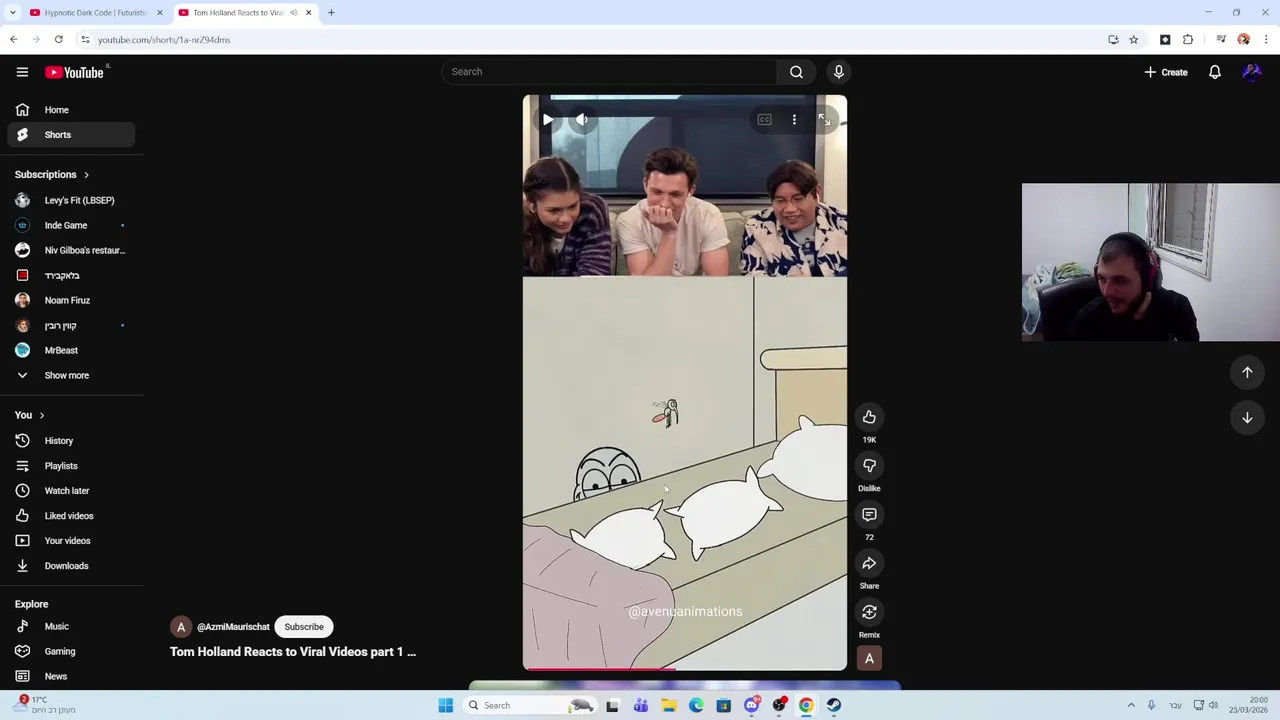Start voice search with microphone icon

pyautogui.click(x=839, y=72)
